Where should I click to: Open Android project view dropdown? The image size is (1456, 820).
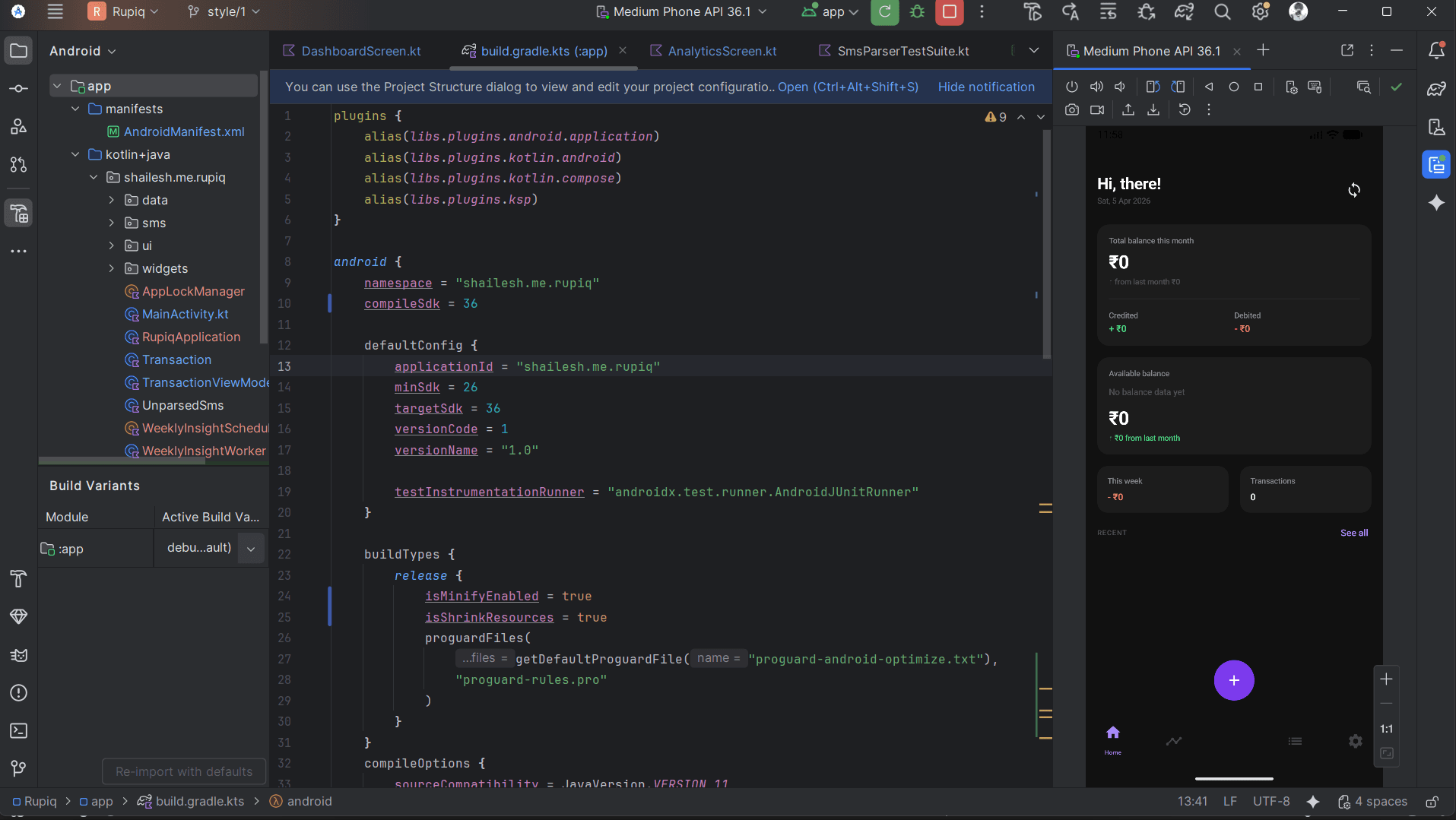82,51
